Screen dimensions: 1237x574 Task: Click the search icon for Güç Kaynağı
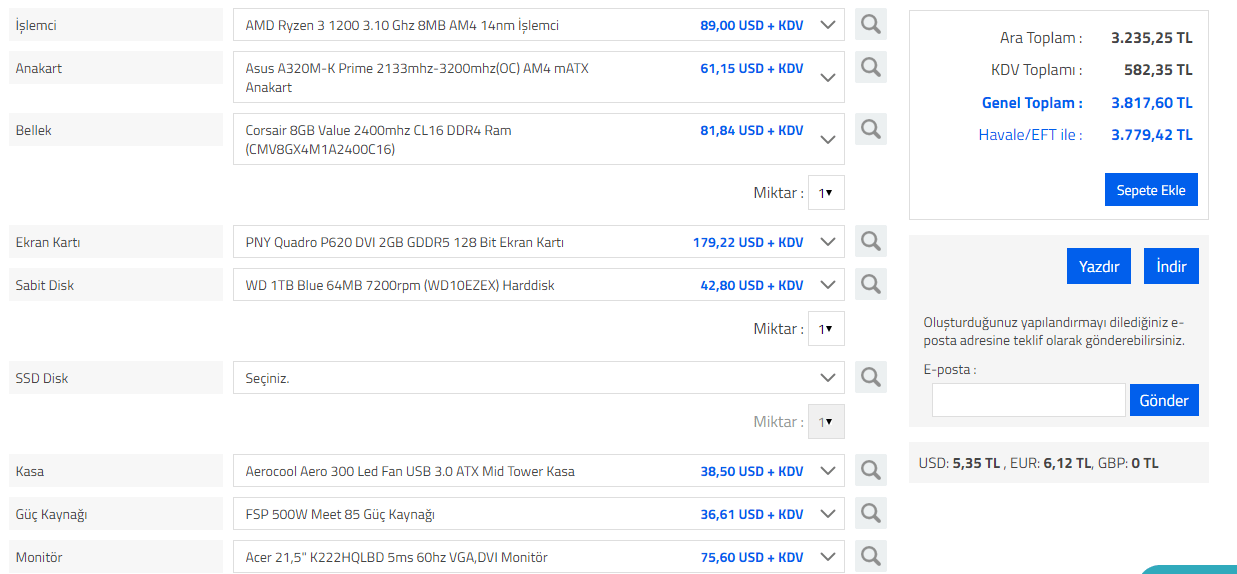pos(871,514)
